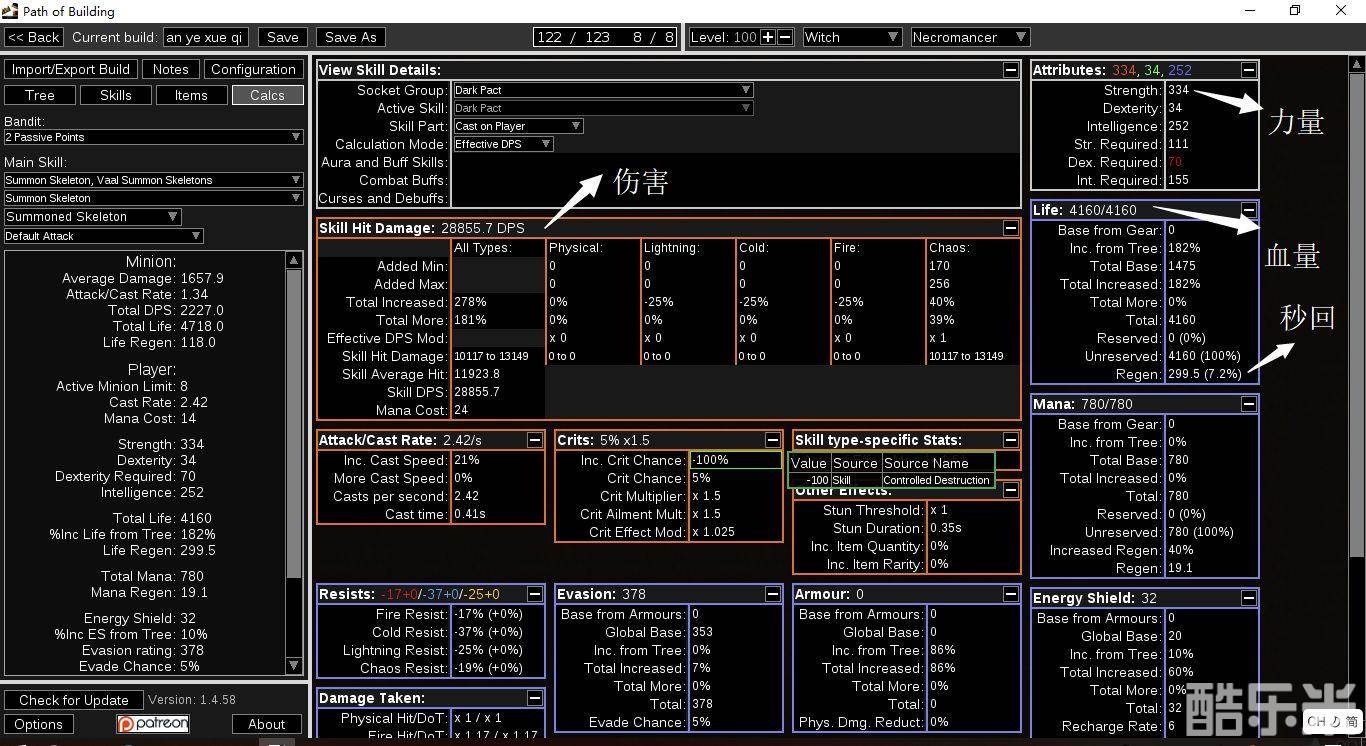Image resolution: width=1366 pixels, height=746 pixels.
Task: Click the Import/Export Build button
Action: point(70,69)
